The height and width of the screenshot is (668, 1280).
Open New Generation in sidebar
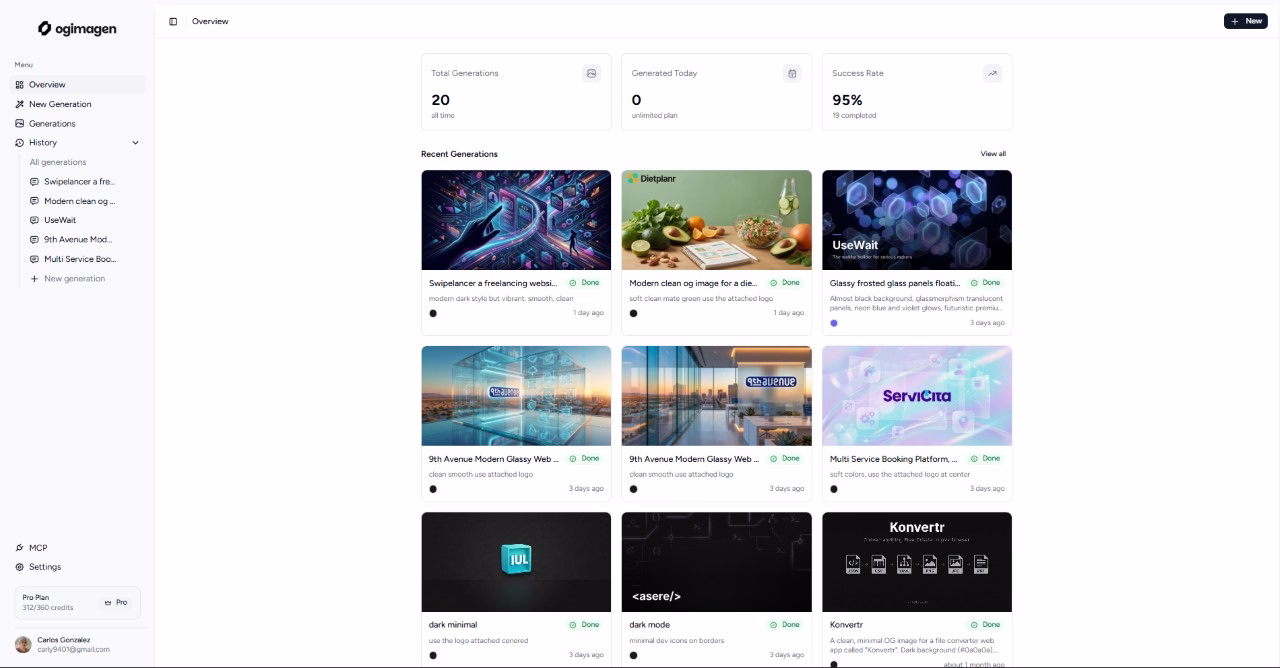(78, 104)
